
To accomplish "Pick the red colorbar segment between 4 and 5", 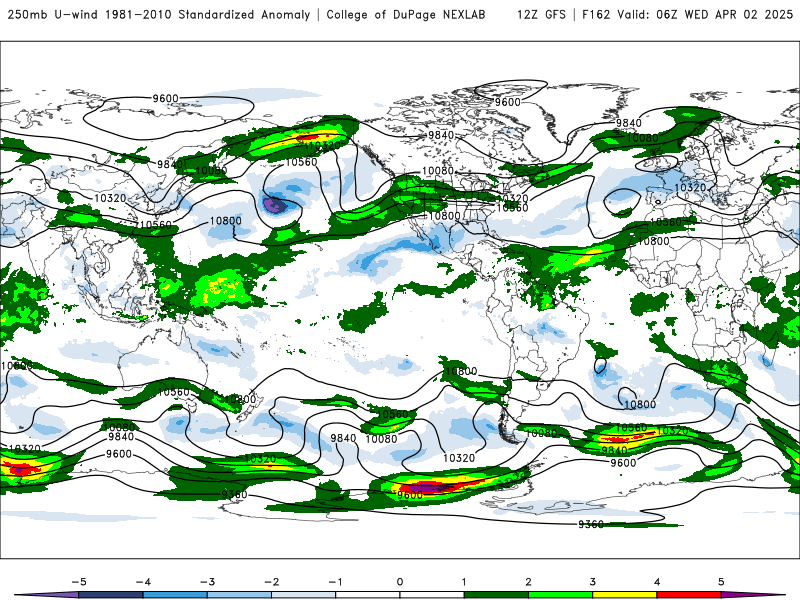I will pos(689,595).
